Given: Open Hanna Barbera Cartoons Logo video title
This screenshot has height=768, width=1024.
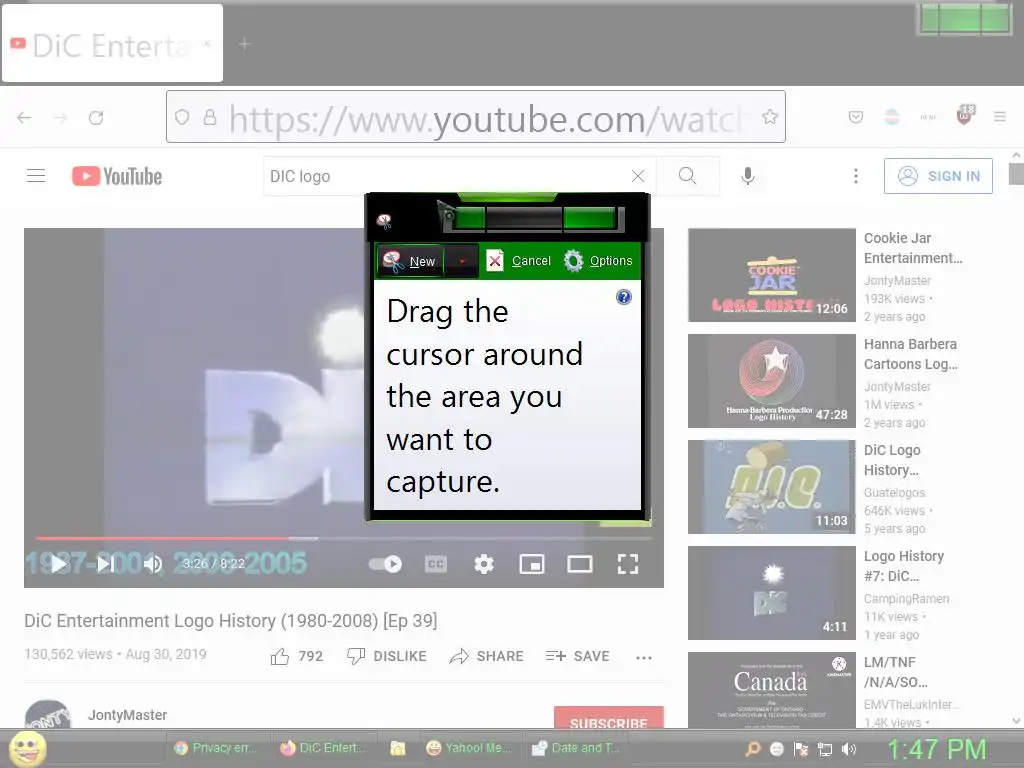Looking at the screenshot, I should tap(910, 354).
